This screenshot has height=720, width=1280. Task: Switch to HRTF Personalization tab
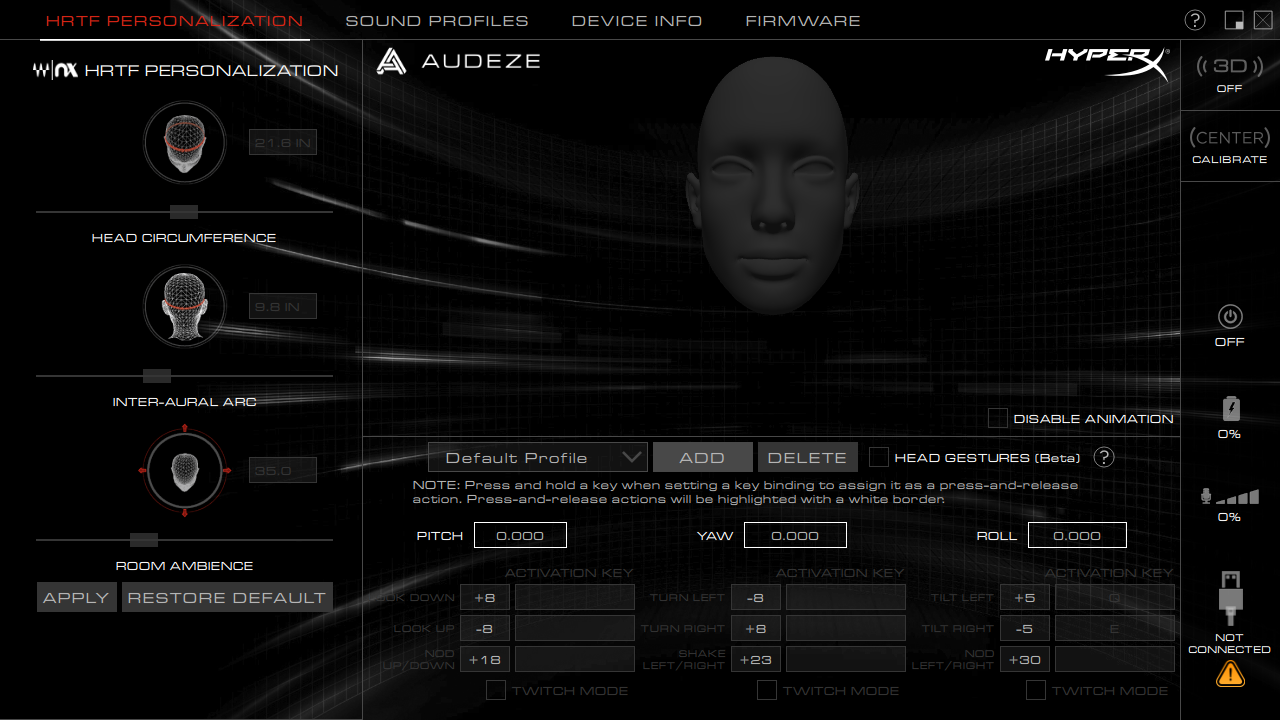[x=174, y=20]
